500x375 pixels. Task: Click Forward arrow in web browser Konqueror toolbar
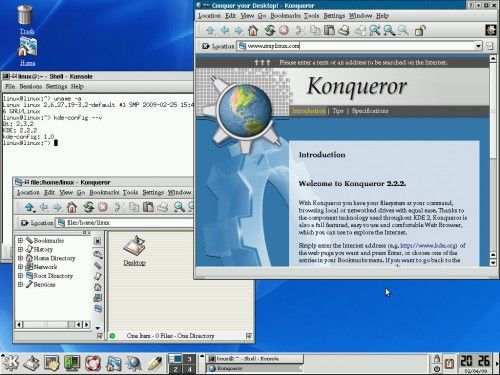tap(239, 31)
